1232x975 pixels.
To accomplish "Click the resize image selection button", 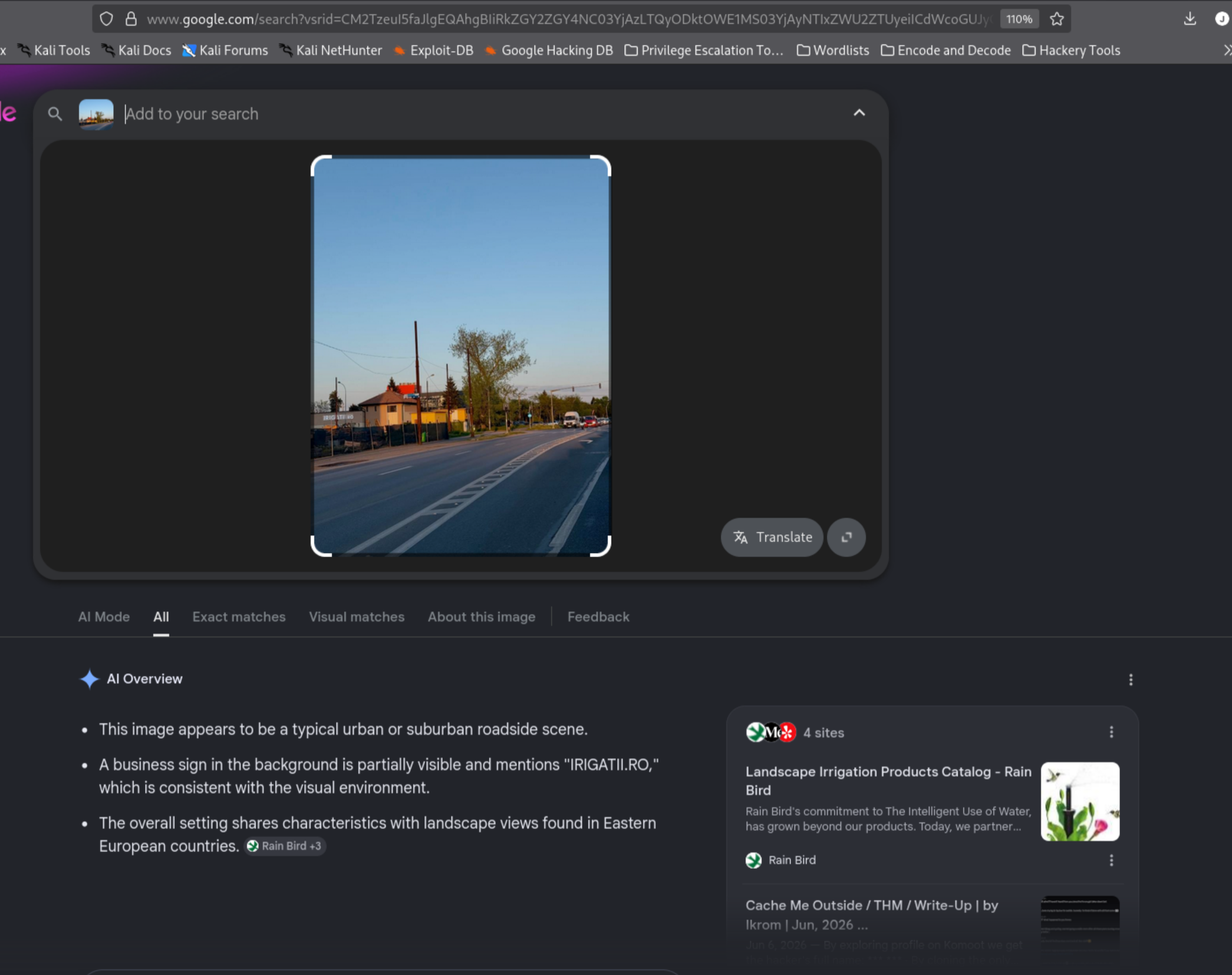I will tap(846, 537).
